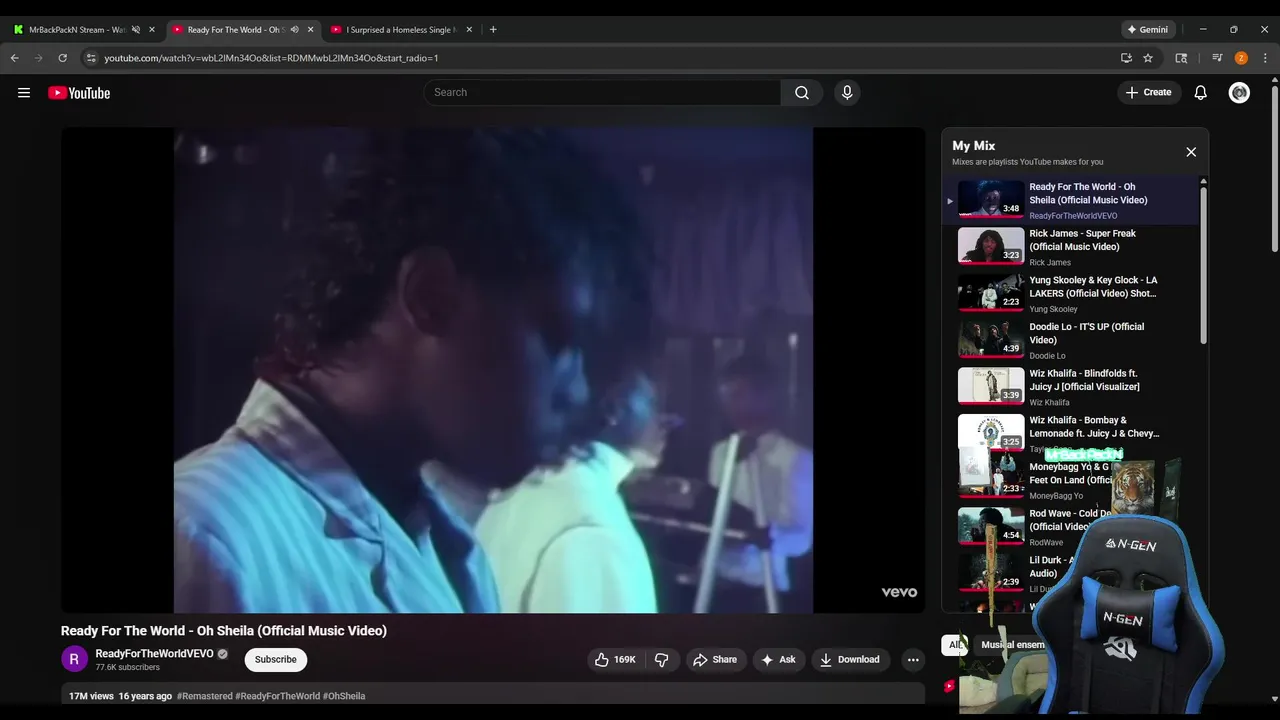Like the video with 169K likes
Viewport: 1280px width, 720px height.
point(615,660)
